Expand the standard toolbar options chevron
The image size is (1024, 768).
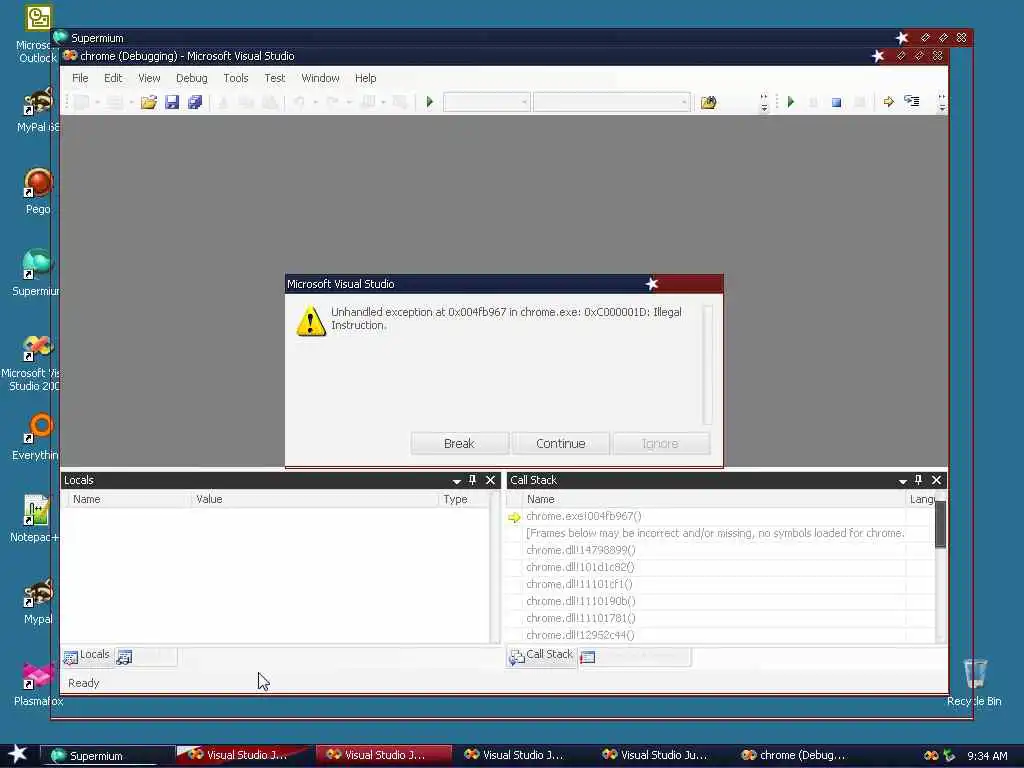click(x=763, y=103)
